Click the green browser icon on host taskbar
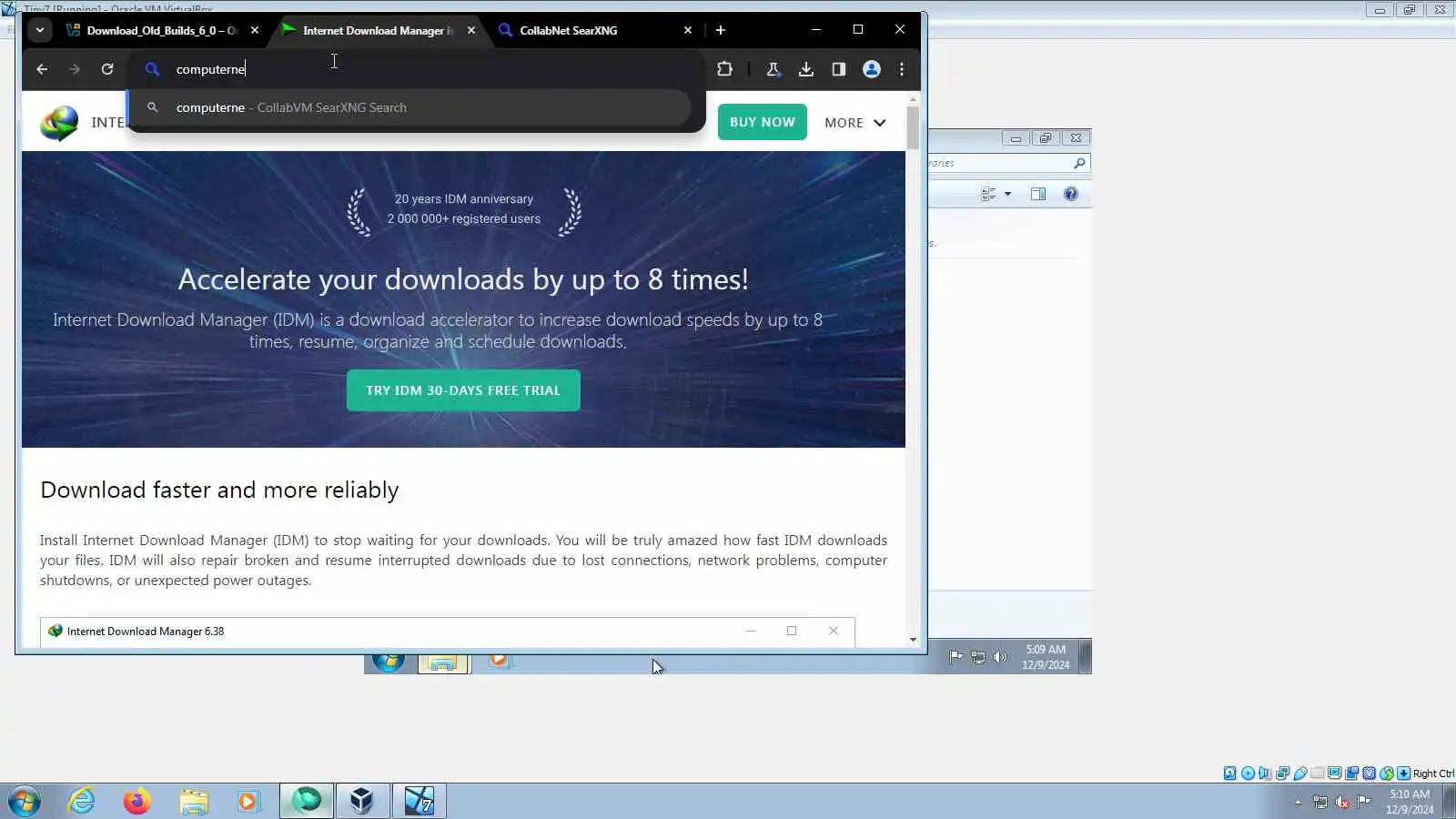Screen dimensions: 1456x819 pos(307,801)
